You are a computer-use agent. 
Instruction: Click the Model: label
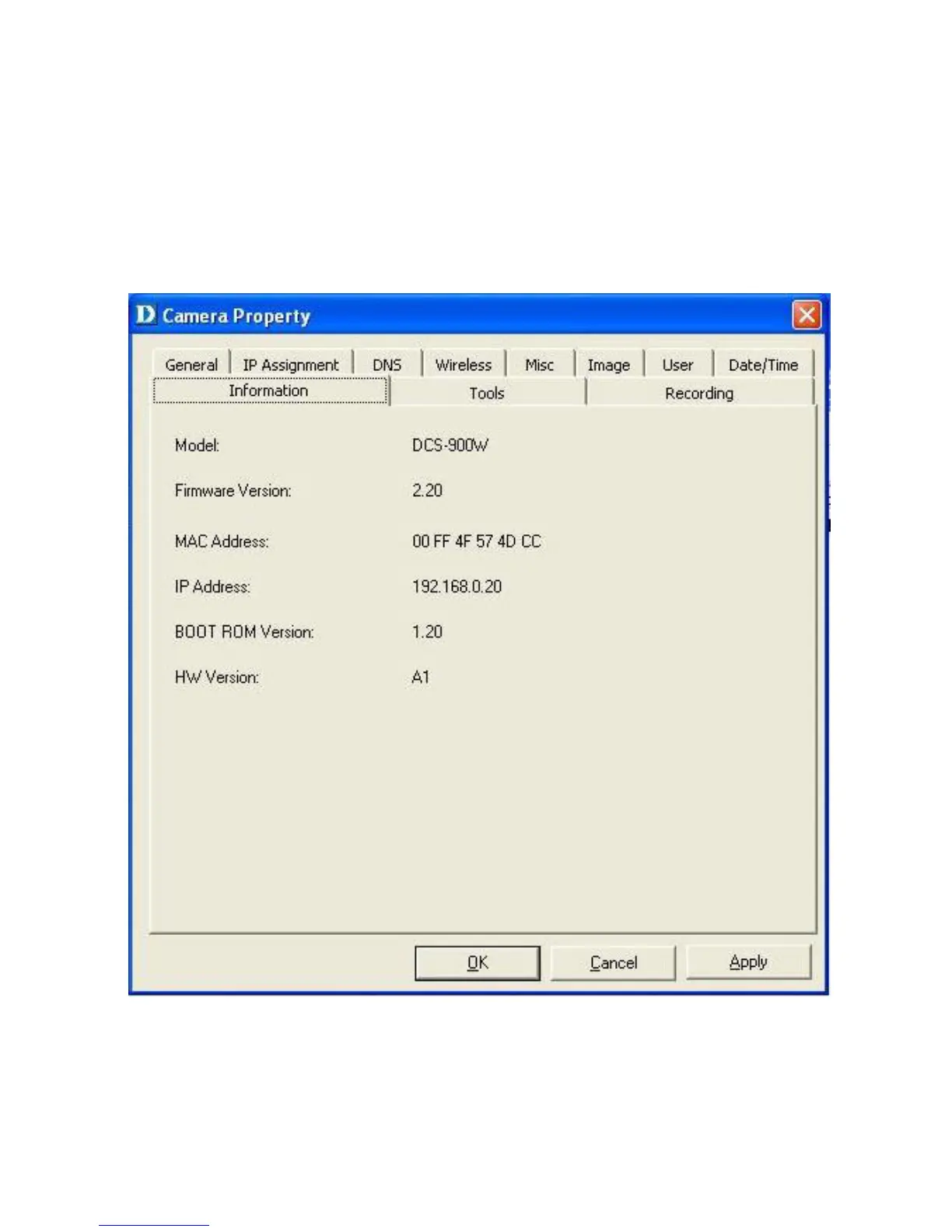point(197,446)
